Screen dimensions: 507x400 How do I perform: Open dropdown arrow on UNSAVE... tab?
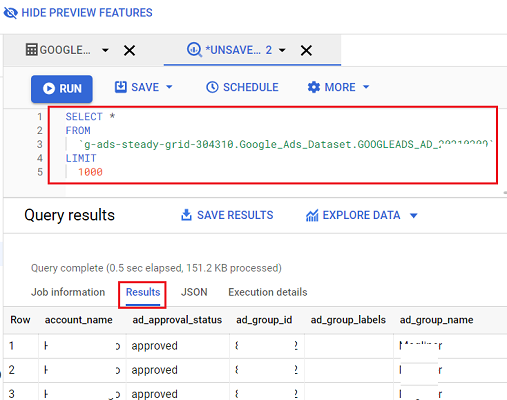[282, 50]
